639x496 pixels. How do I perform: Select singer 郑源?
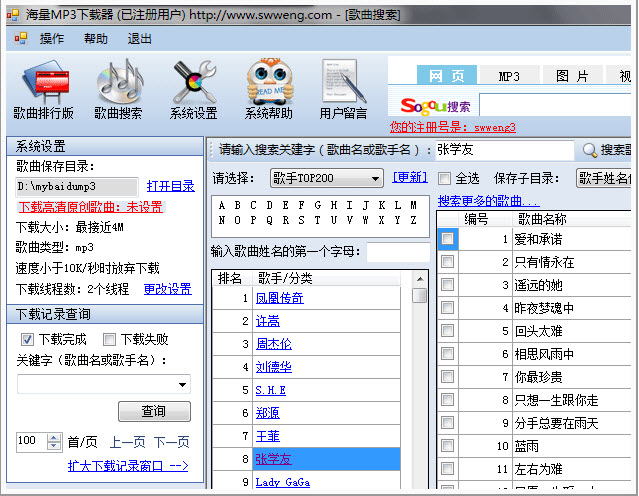tap(268, 413)
